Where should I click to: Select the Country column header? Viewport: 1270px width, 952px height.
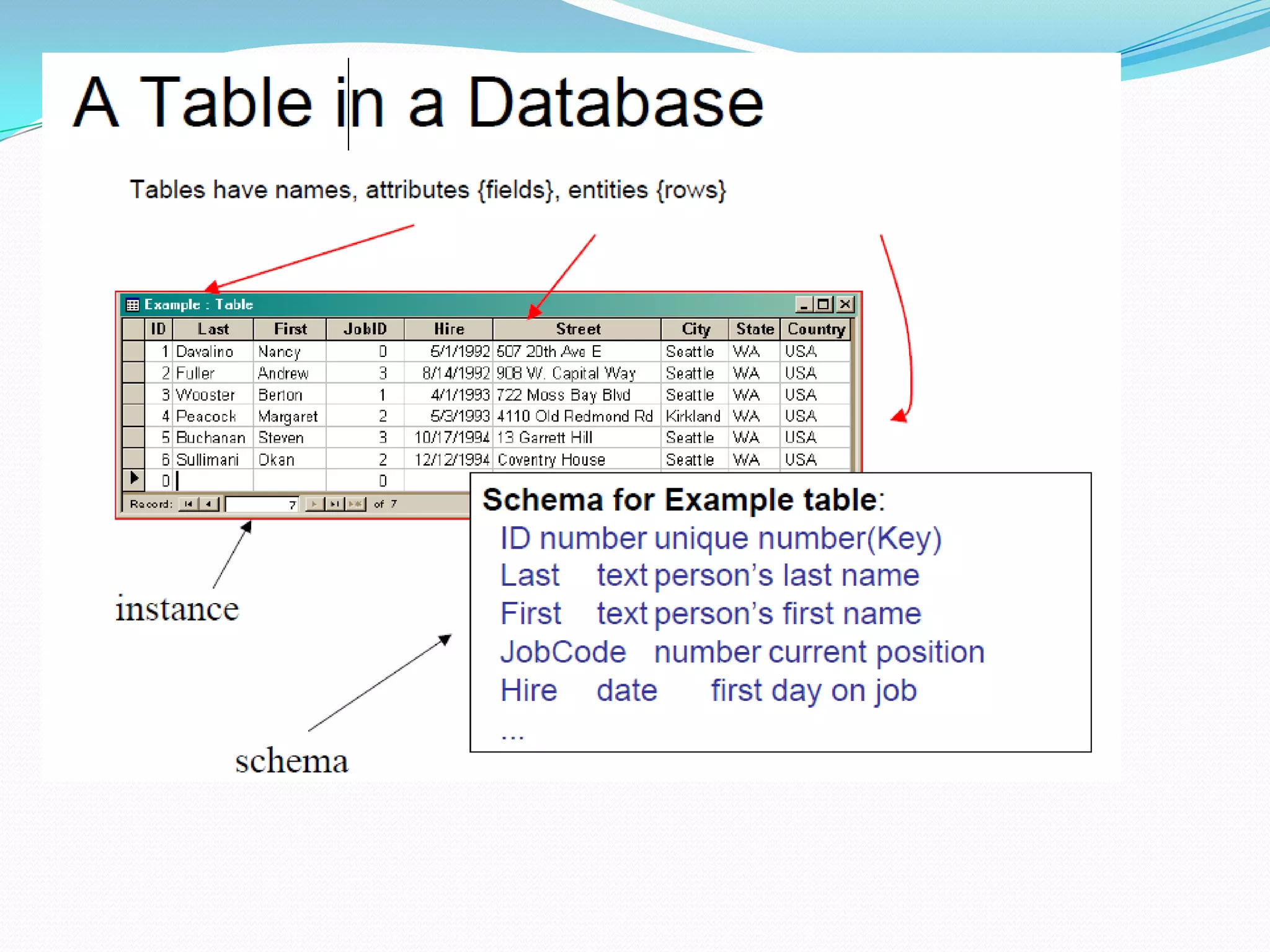tap(815, 329)
